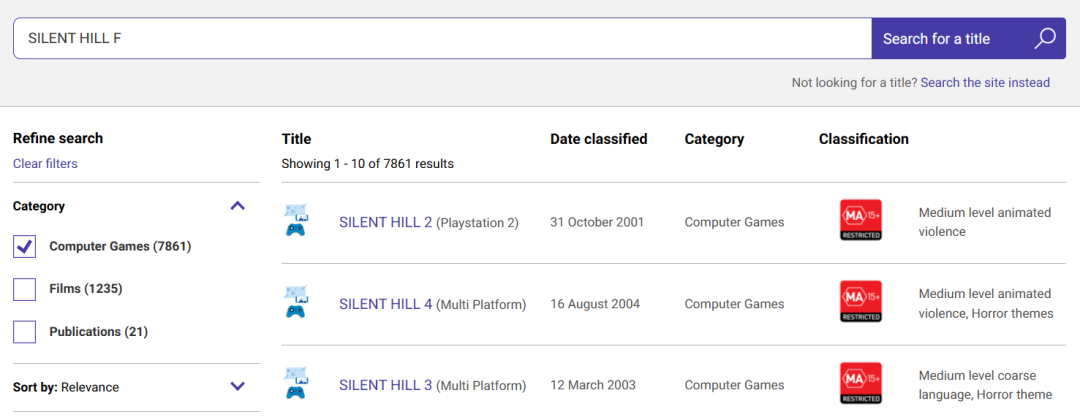Click the magnifying glass search icon

coord(1044,39)
